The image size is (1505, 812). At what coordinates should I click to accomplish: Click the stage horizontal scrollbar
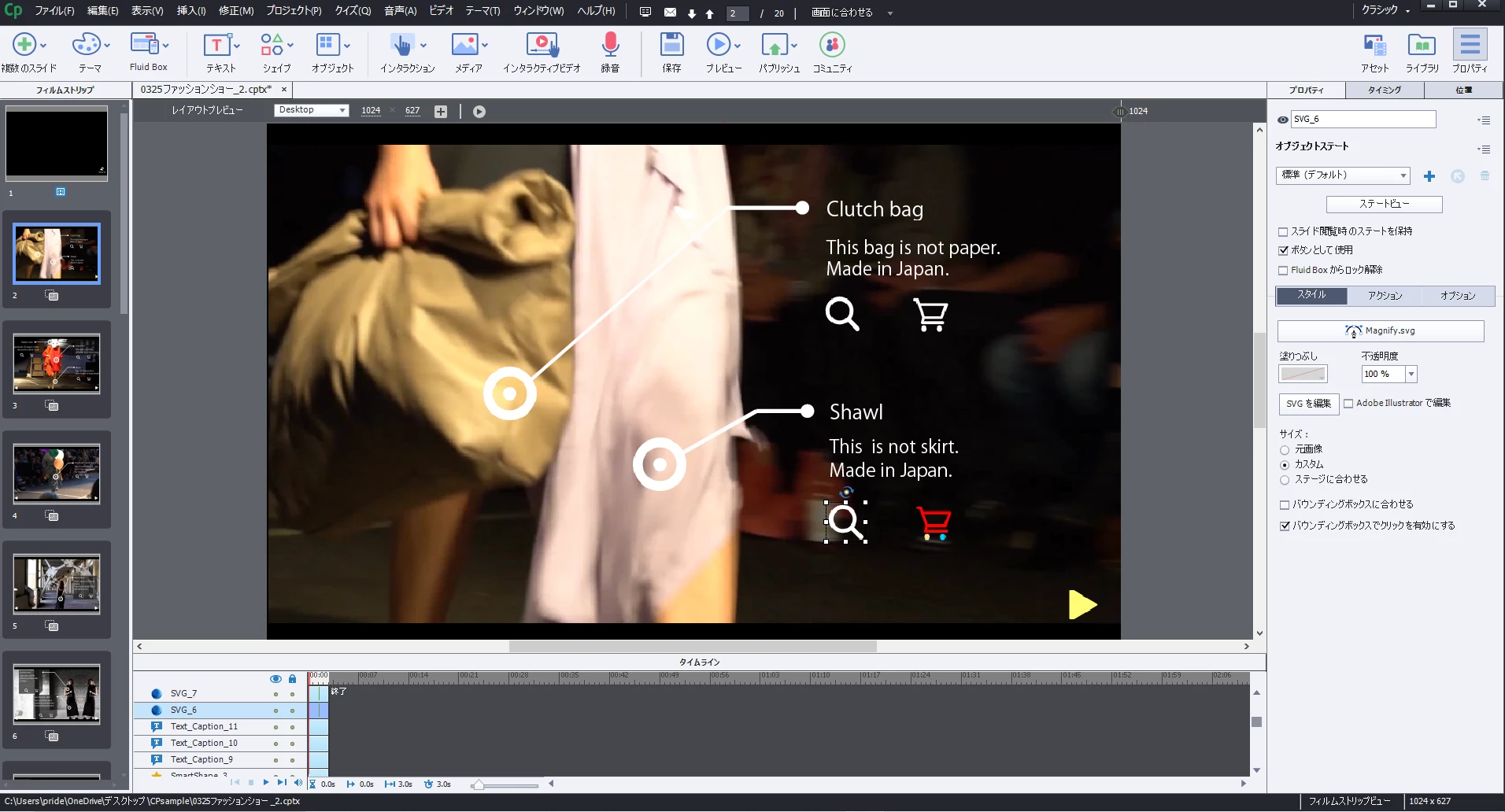[x=693, y=647]
